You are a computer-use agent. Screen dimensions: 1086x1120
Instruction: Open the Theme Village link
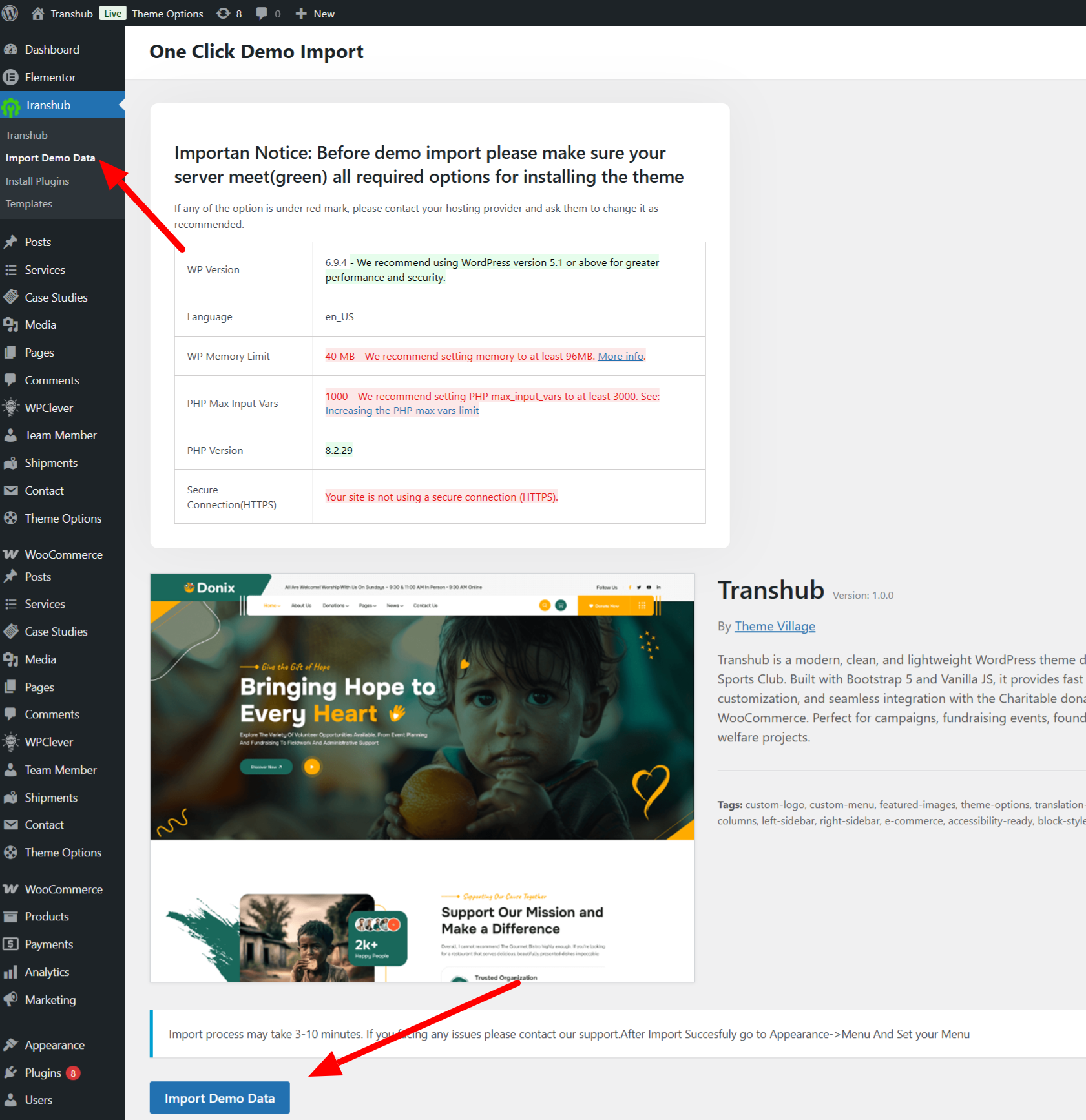[775, 626]
